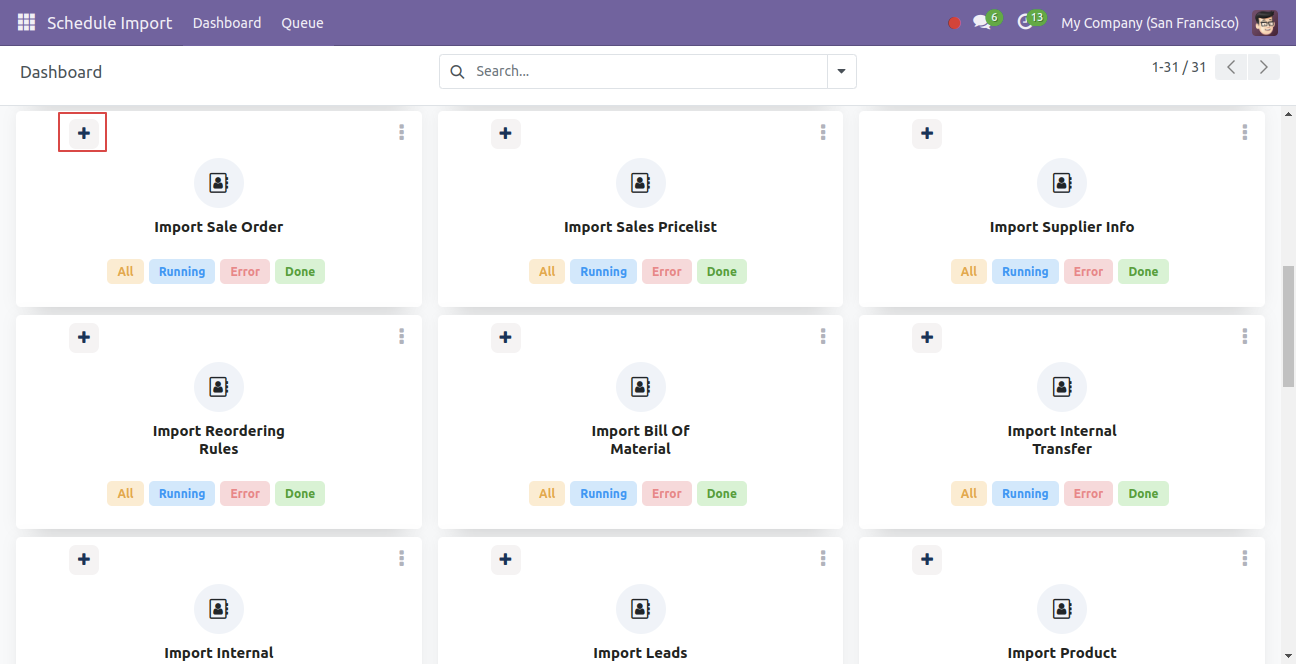1296x664 pixels.
Task: Click plus on Import Supplier Info card
Action: click(927, 133)
